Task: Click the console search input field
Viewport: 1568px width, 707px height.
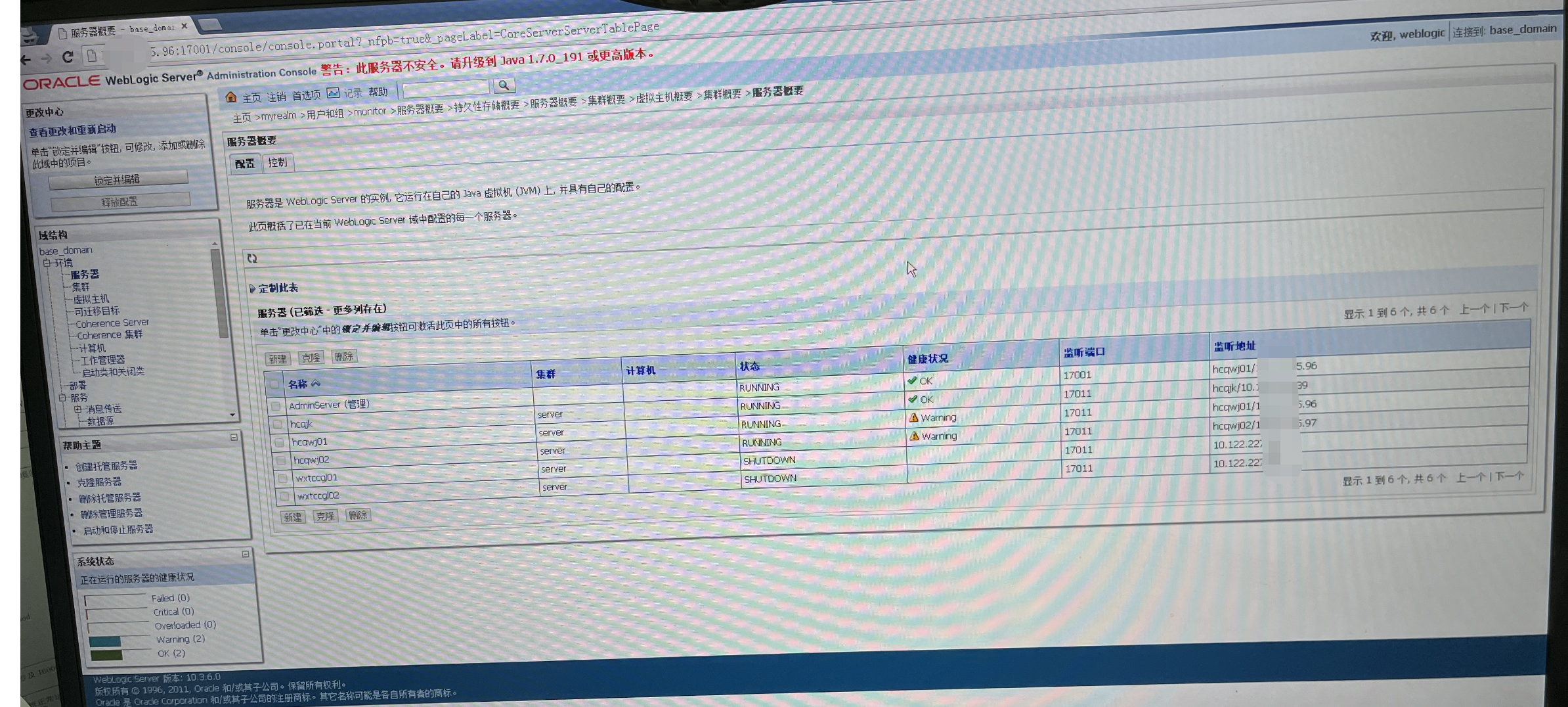Action: [x=446, y=87]
